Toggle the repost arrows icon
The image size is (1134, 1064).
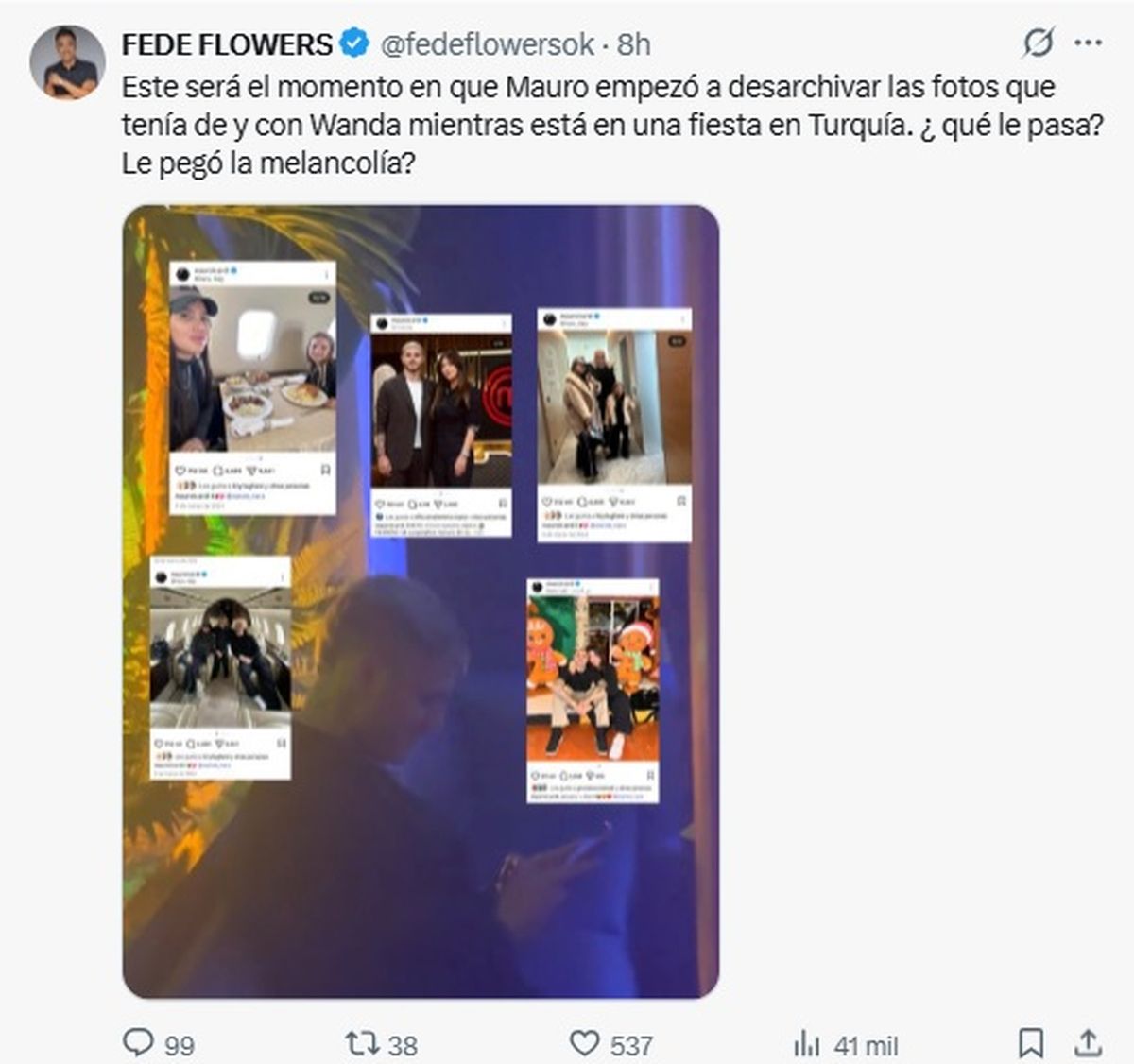pos(361,1043)
